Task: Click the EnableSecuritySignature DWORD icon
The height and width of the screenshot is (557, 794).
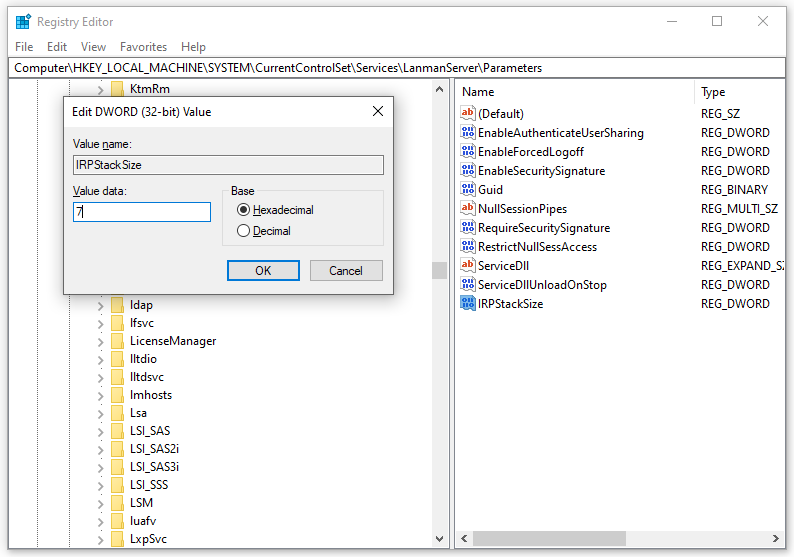Action: pyautogui.click(x=467, y=171)
